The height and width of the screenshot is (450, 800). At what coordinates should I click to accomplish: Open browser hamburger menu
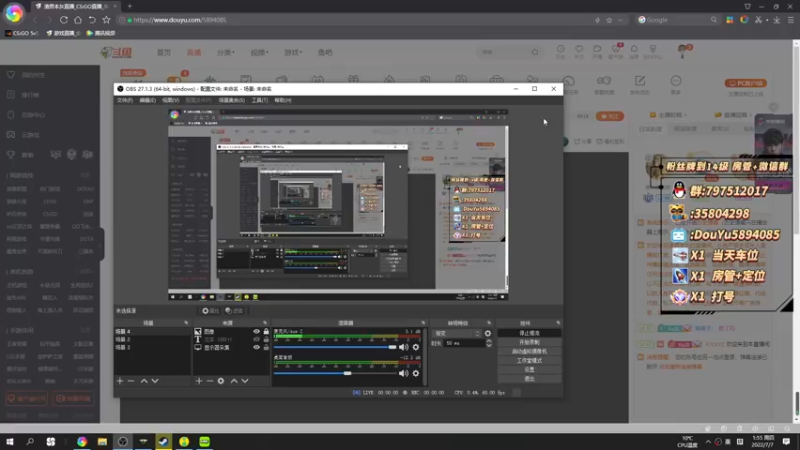tap(791, 20)
